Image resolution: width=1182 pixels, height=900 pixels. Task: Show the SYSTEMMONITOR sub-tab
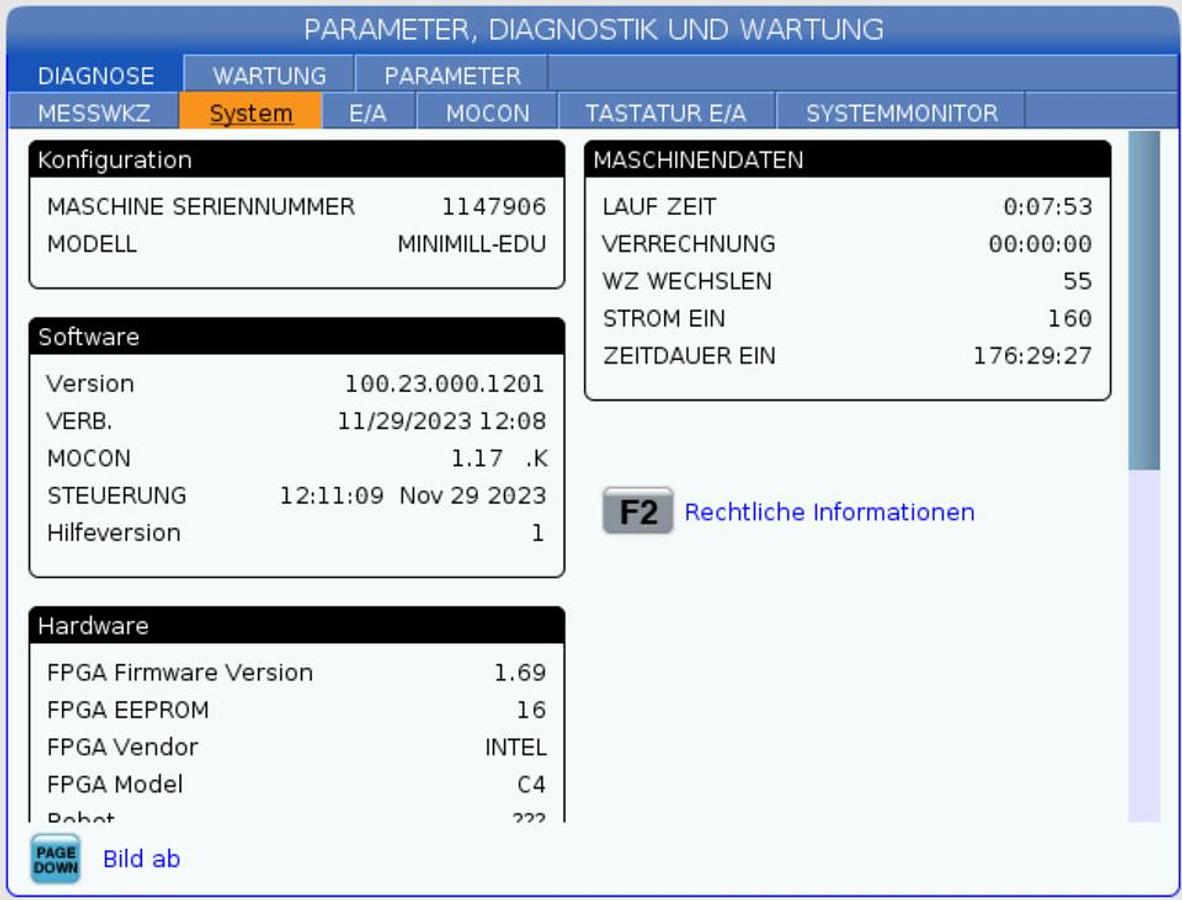[901, 113]
